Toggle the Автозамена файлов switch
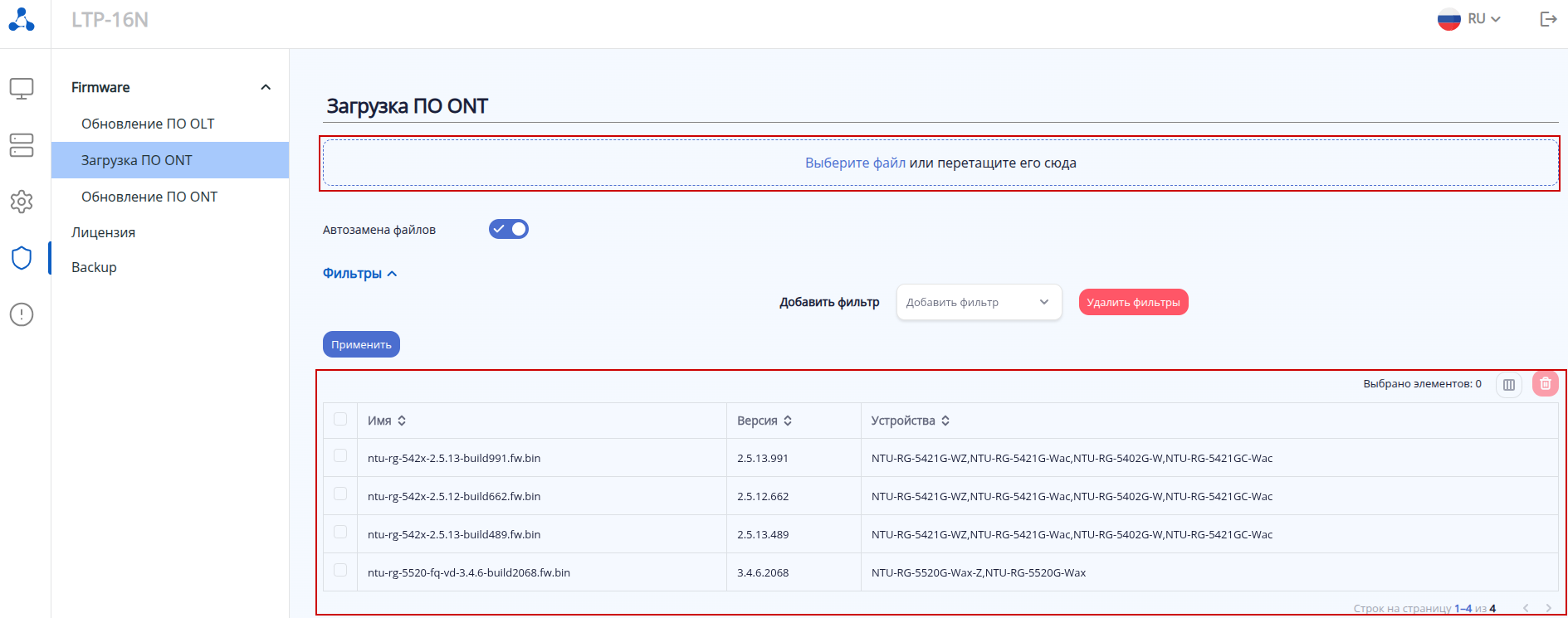This screenshot has height=618, width=1568. click(509, 229)
